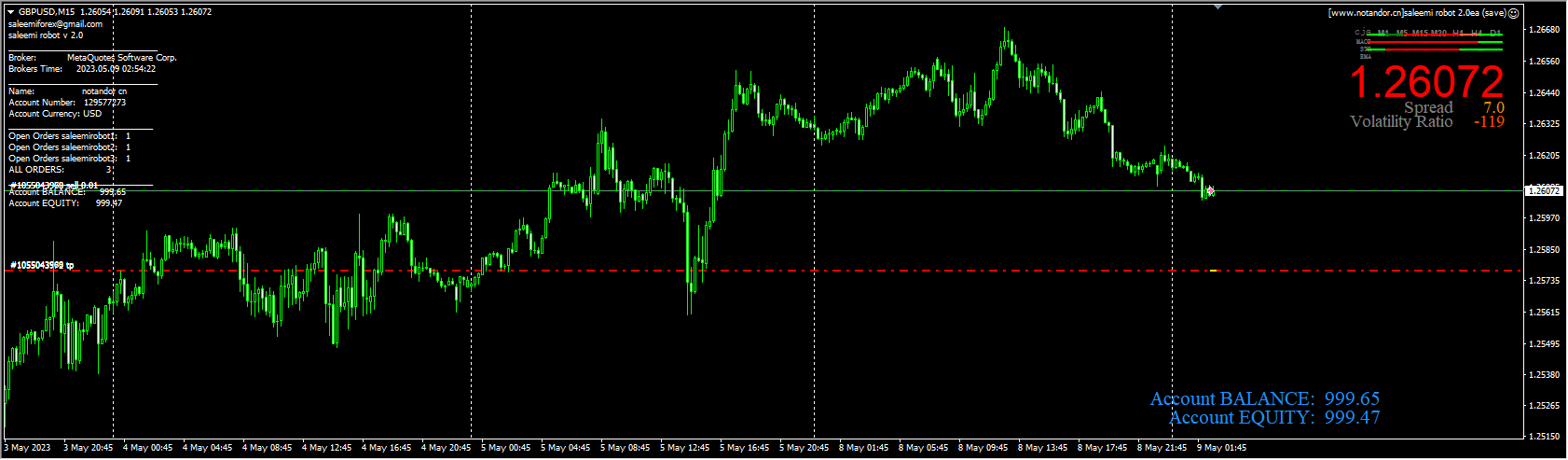This screenshot has width=1568, height=460.
Task: Click the 1.25495 price scale label
Action: (x=1545, y=344)
